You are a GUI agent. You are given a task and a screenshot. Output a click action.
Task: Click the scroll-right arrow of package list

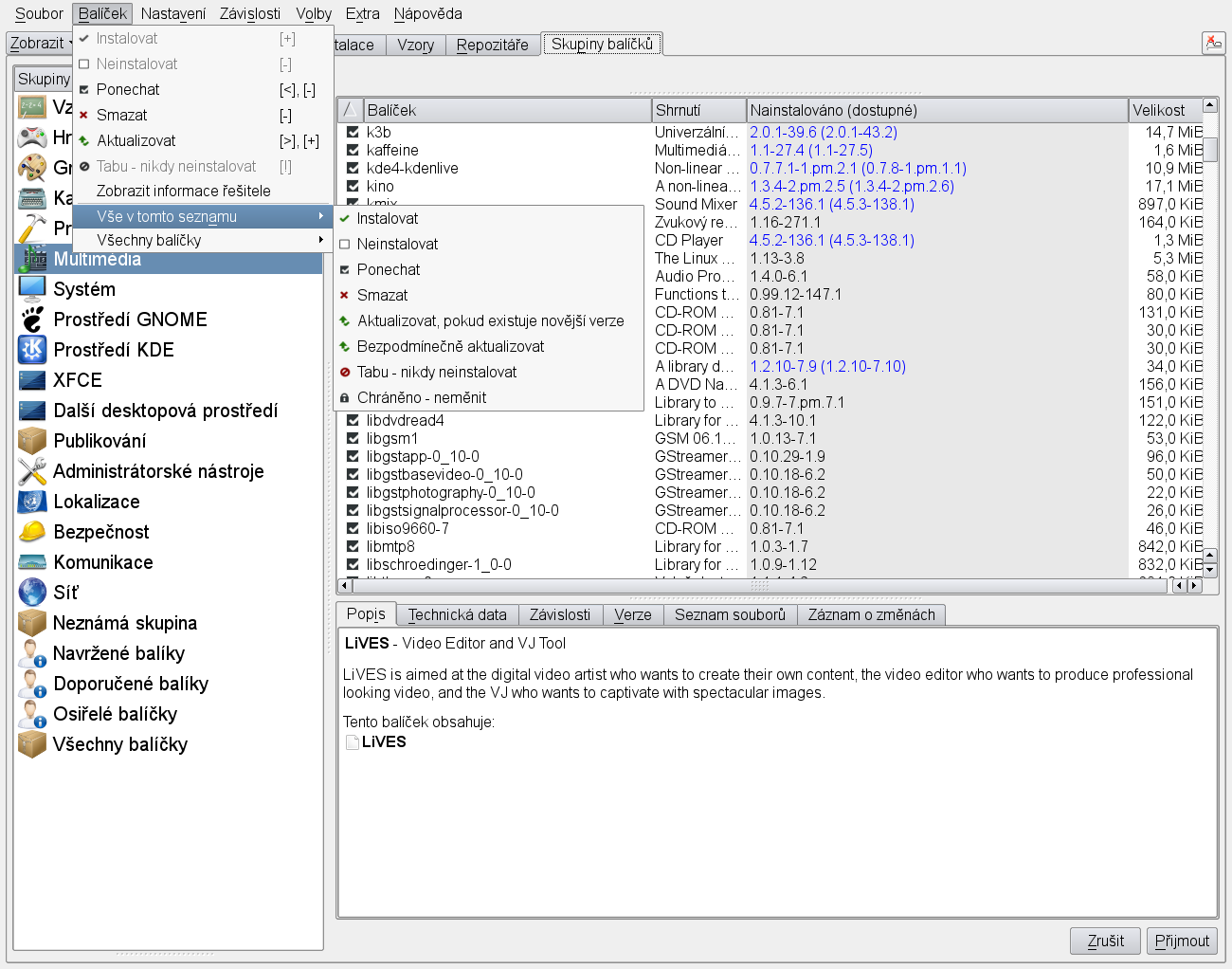[x=1195, y=585]
